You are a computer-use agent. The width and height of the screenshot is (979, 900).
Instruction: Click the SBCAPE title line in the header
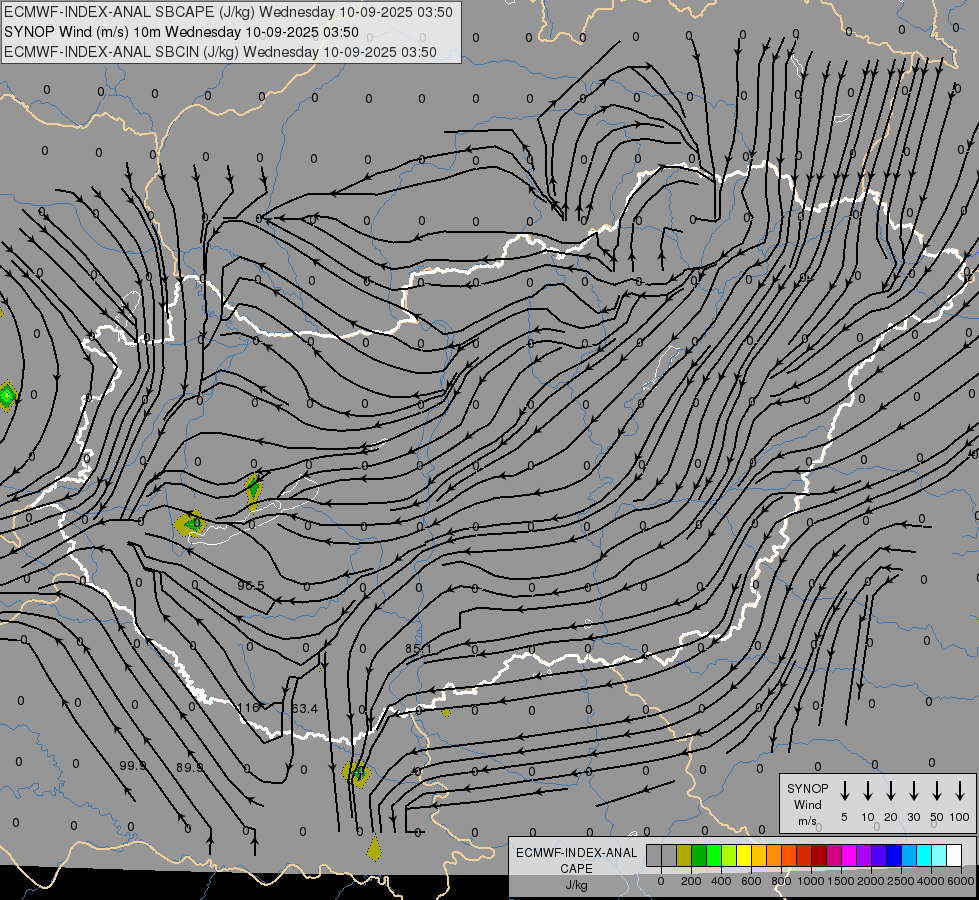pyautogui.click(x=228, y=12)
